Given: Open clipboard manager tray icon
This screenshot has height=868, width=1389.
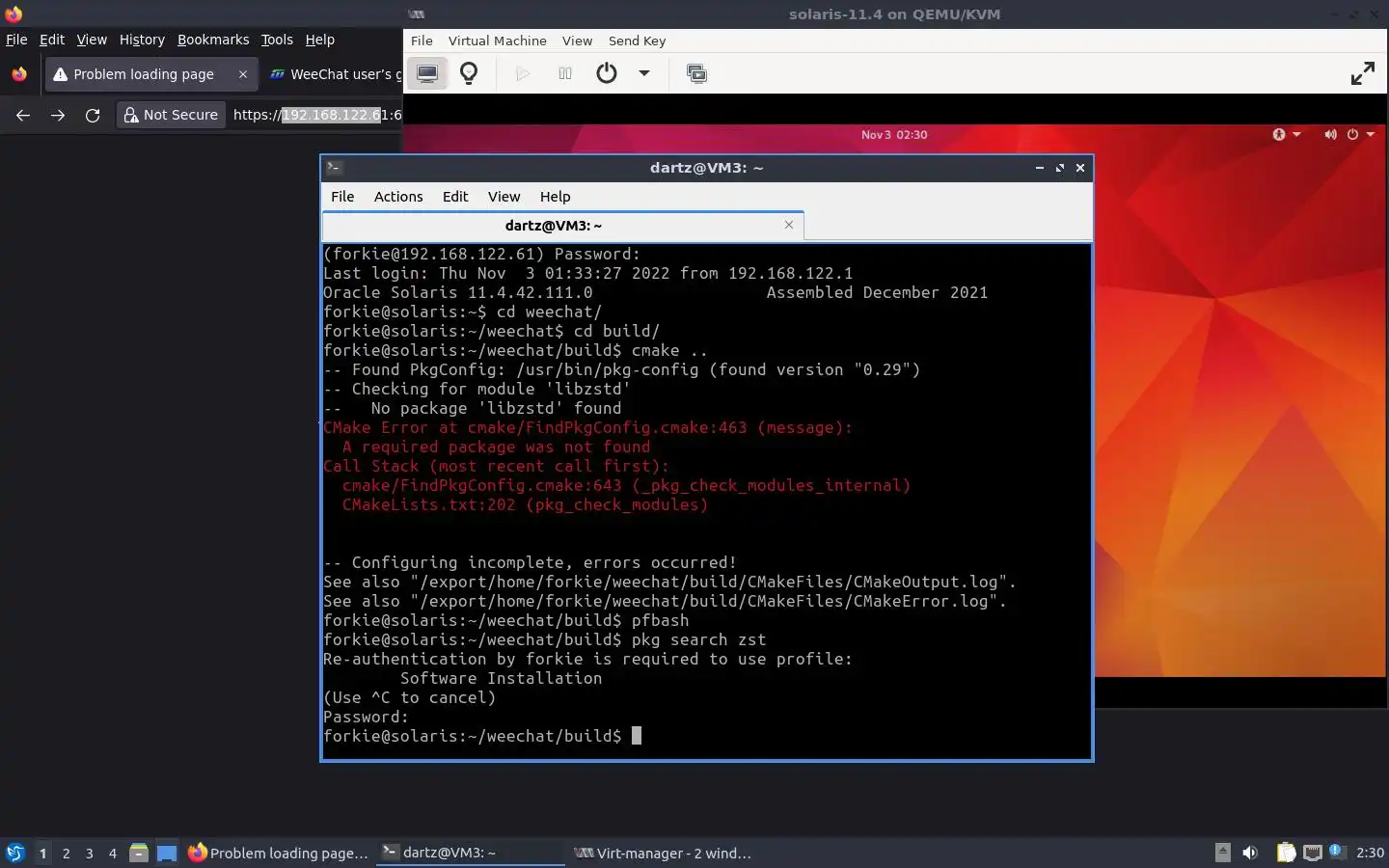Looking at the screenshot, I should coord(1286,852).
